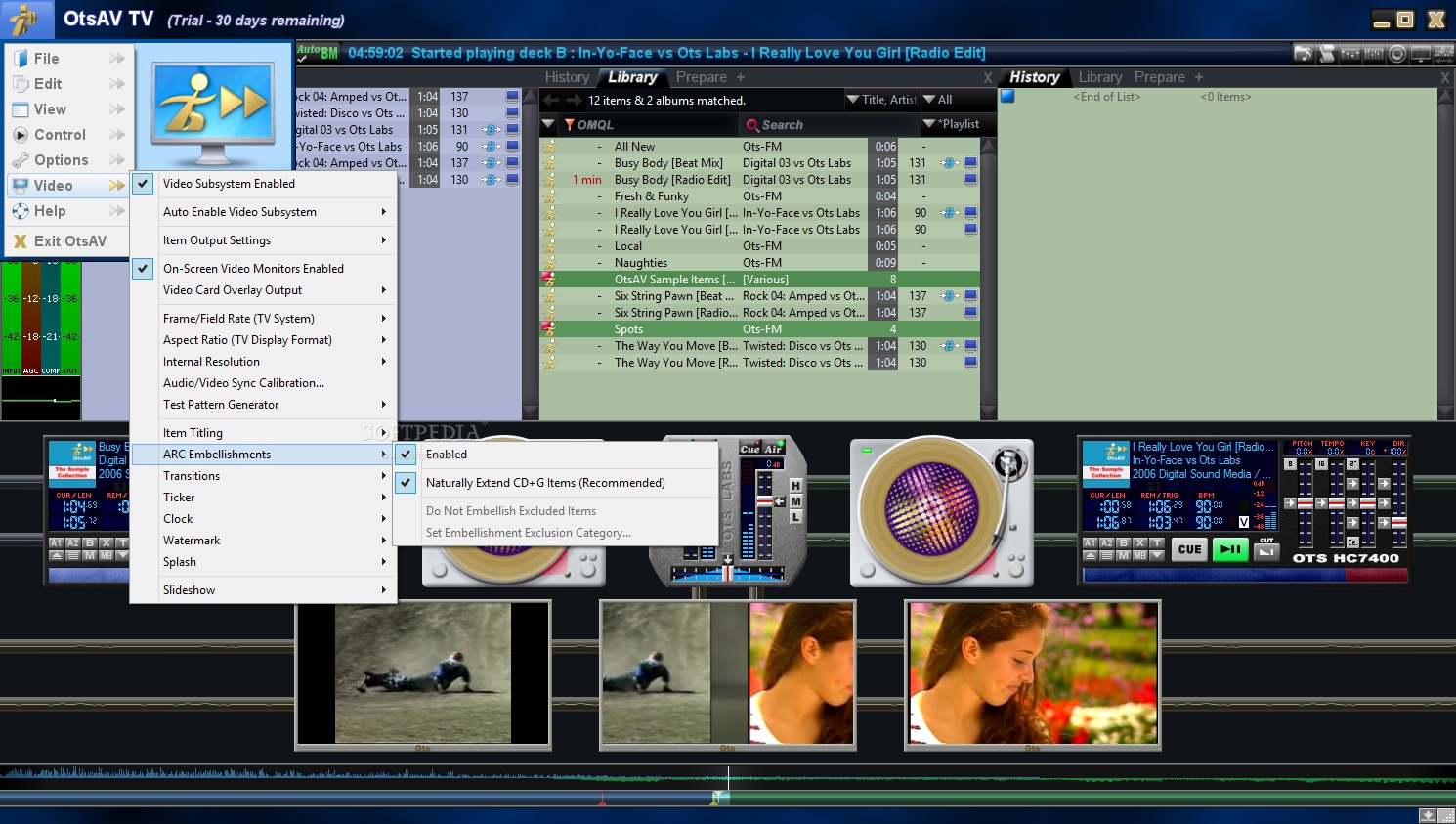
Task: Click CUE button on right deck
Action: point(1189,549)
